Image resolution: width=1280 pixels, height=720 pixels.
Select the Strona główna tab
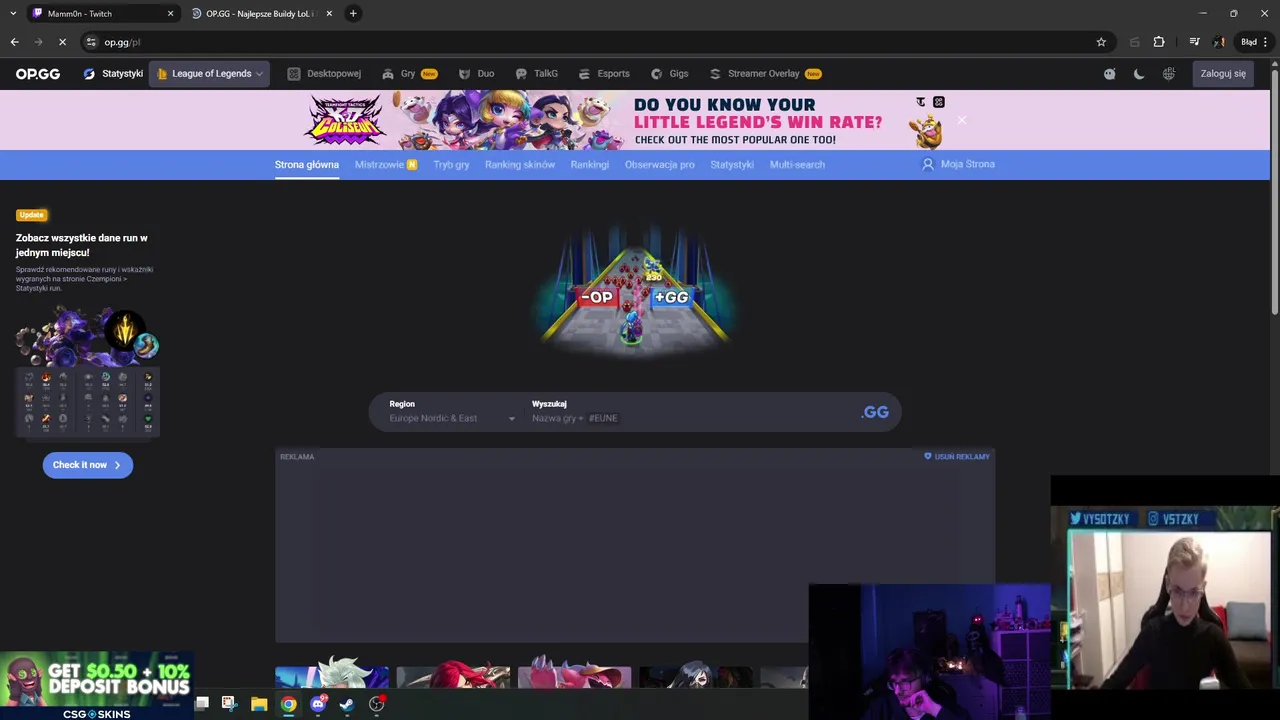[x=307, y=165]
